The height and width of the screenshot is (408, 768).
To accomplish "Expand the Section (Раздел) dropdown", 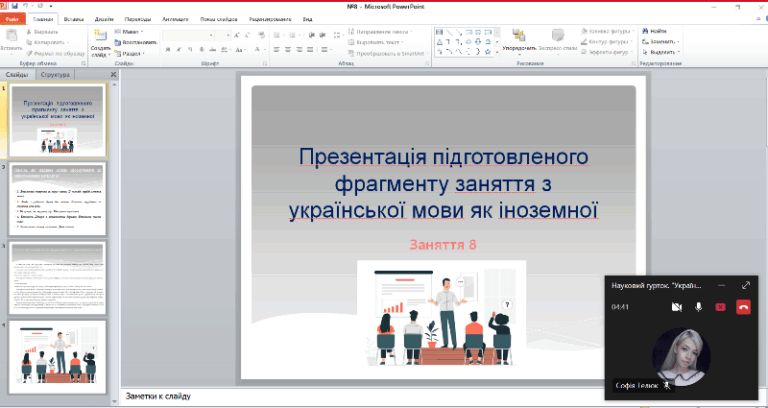I will pyautogui.click(x=132, y=53).
